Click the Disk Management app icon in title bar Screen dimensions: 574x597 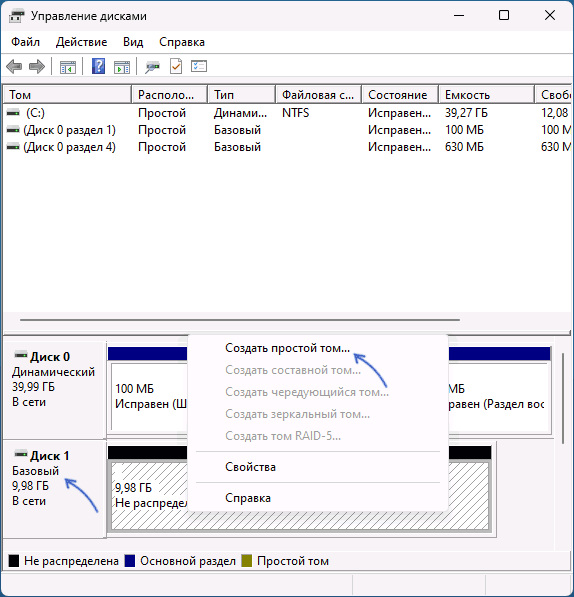pyautogui.click(x=16, y=16)
